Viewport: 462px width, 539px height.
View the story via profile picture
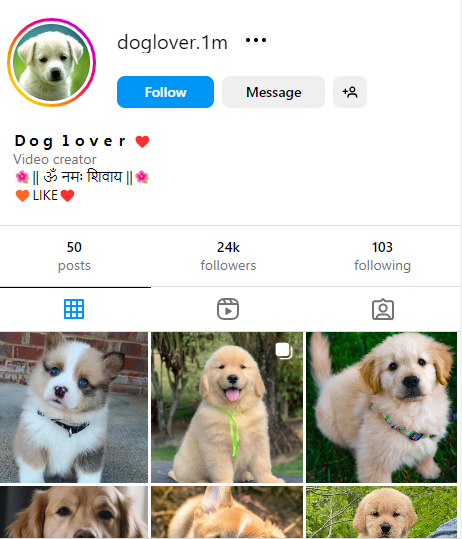52,62
